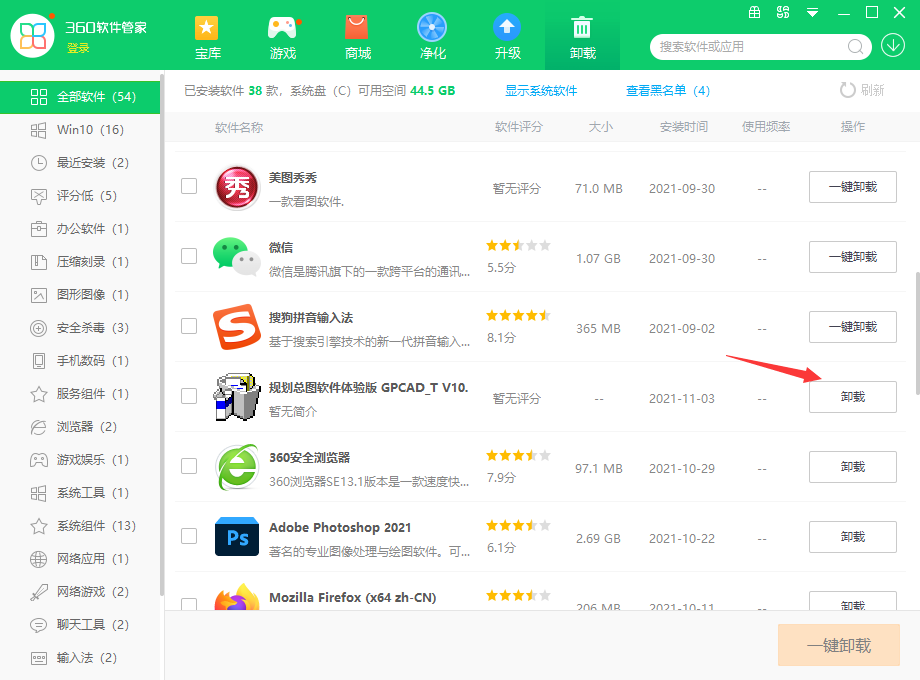920x680 pixels.
Task: Select 手机数码 (1) category
Action: pyautogui.click(x=80, y=361)
